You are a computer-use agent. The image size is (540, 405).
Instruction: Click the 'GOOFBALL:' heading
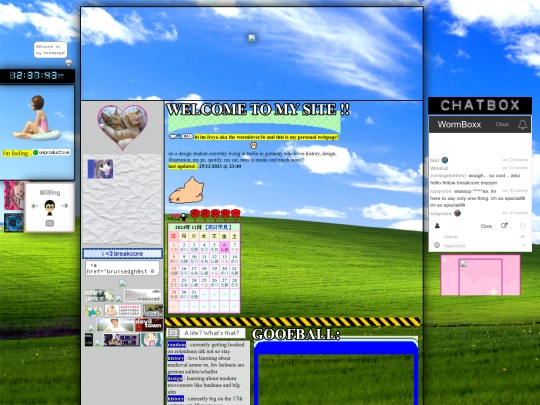(296, 334)
